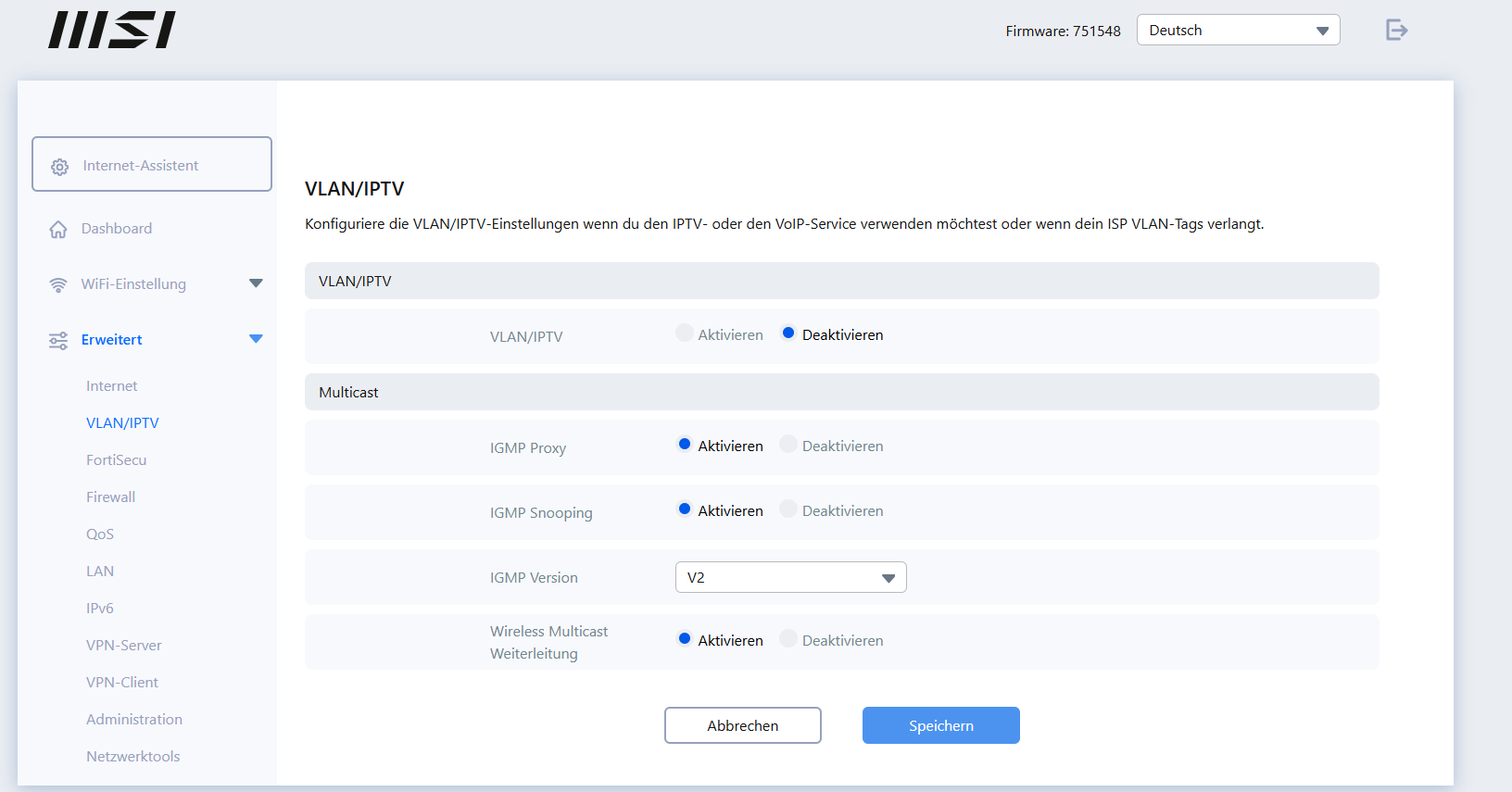Viewport: 1512px width, 792px height.
Task: Open the Firewall menu item
Action: point(111,497)
